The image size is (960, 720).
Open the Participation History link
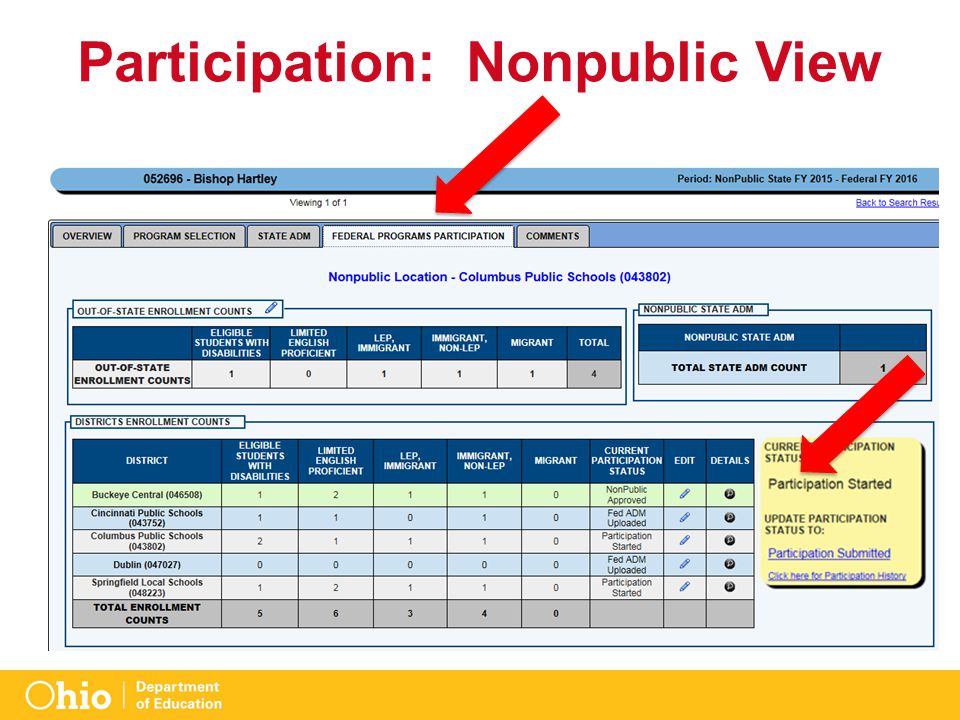[x=837, y=576]
